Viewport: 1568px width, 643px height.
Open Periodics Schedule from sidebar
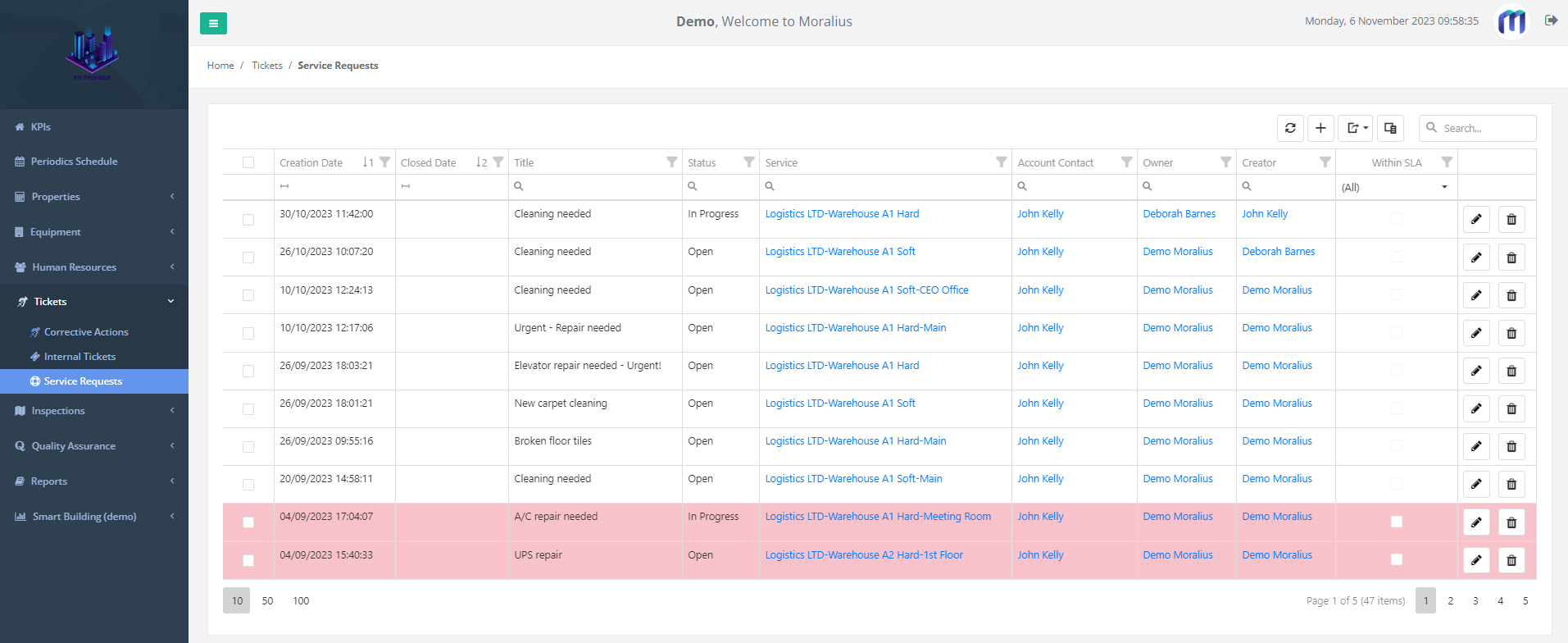94,162
